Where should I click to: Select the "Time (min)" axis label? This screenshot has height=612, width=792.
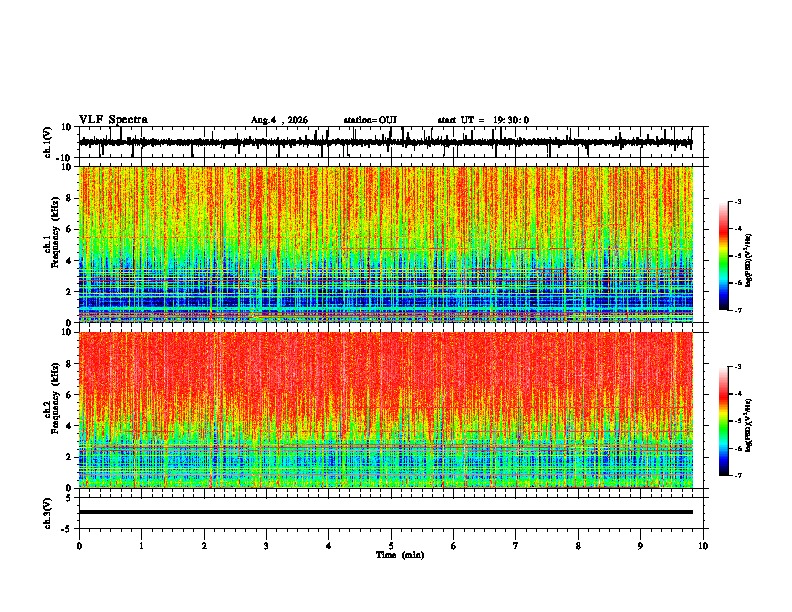[x=400, y=555]
